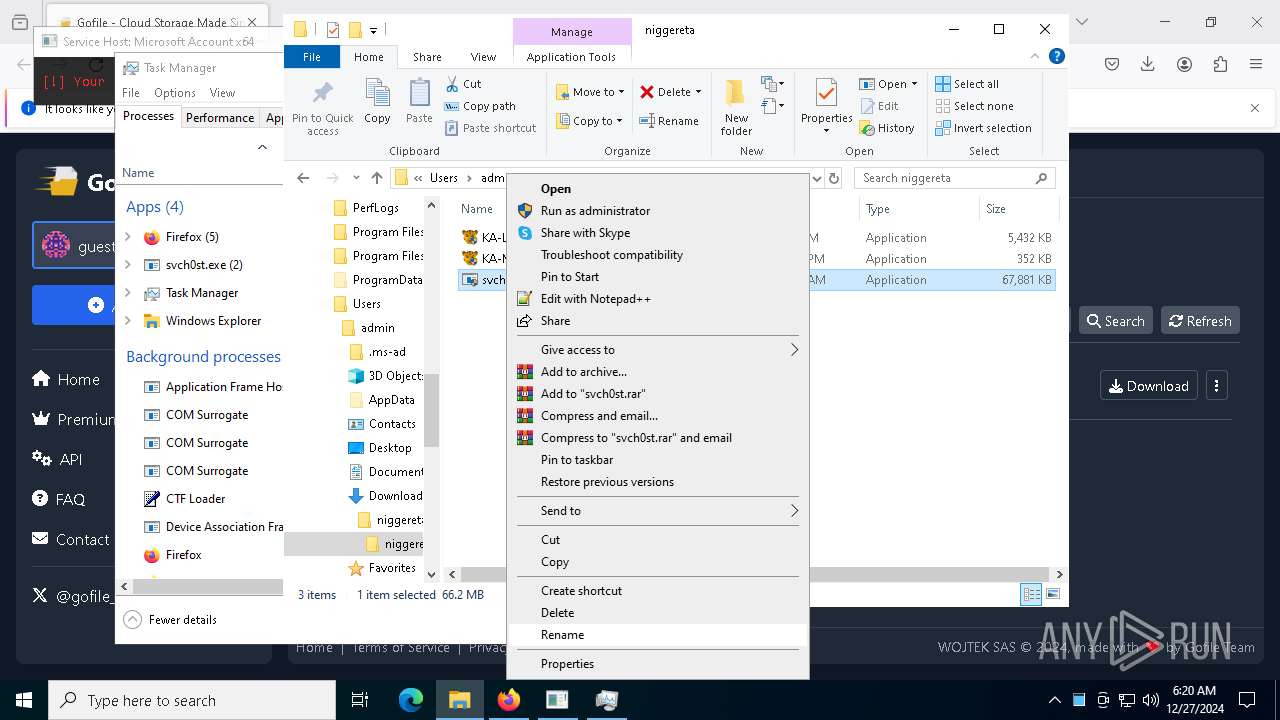Viewport: 1280px width, 720px height.
Task: Choose Share with Skype
Action: 658,233
